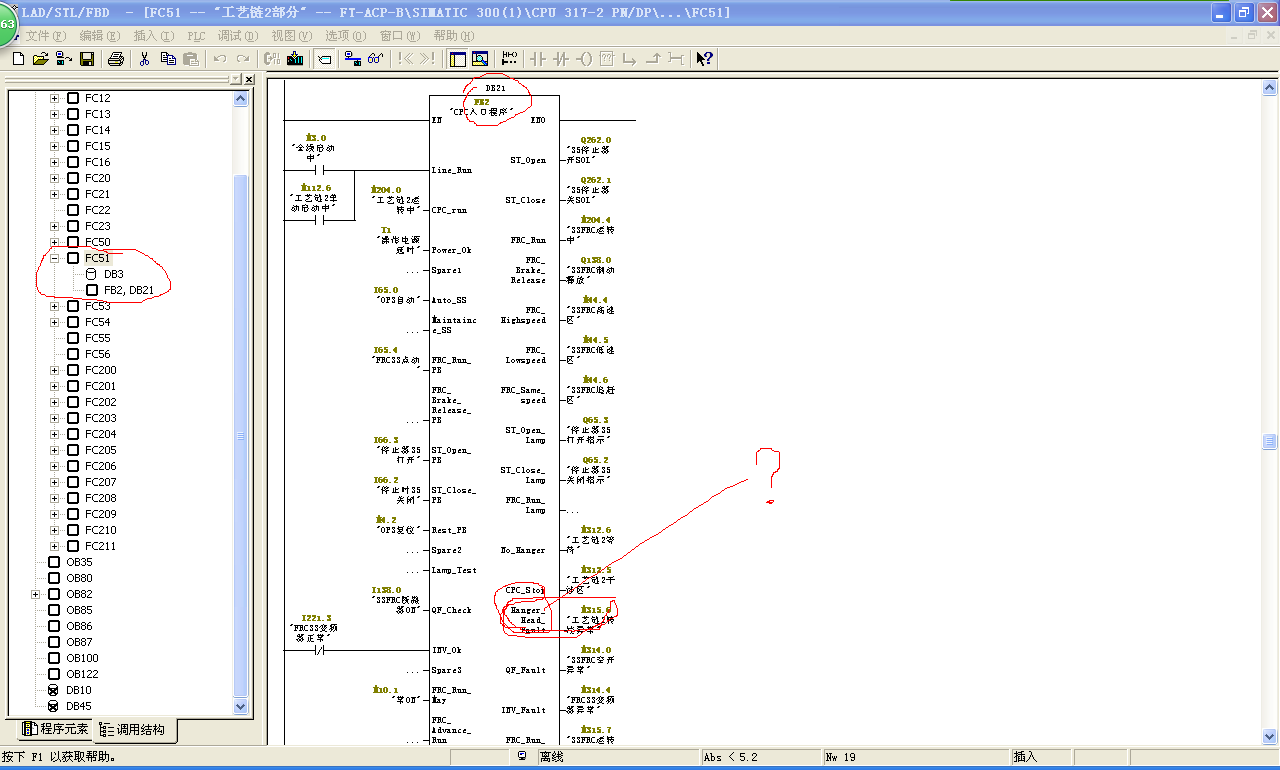Click the I65.0 input address

click(x=386, y=290)
